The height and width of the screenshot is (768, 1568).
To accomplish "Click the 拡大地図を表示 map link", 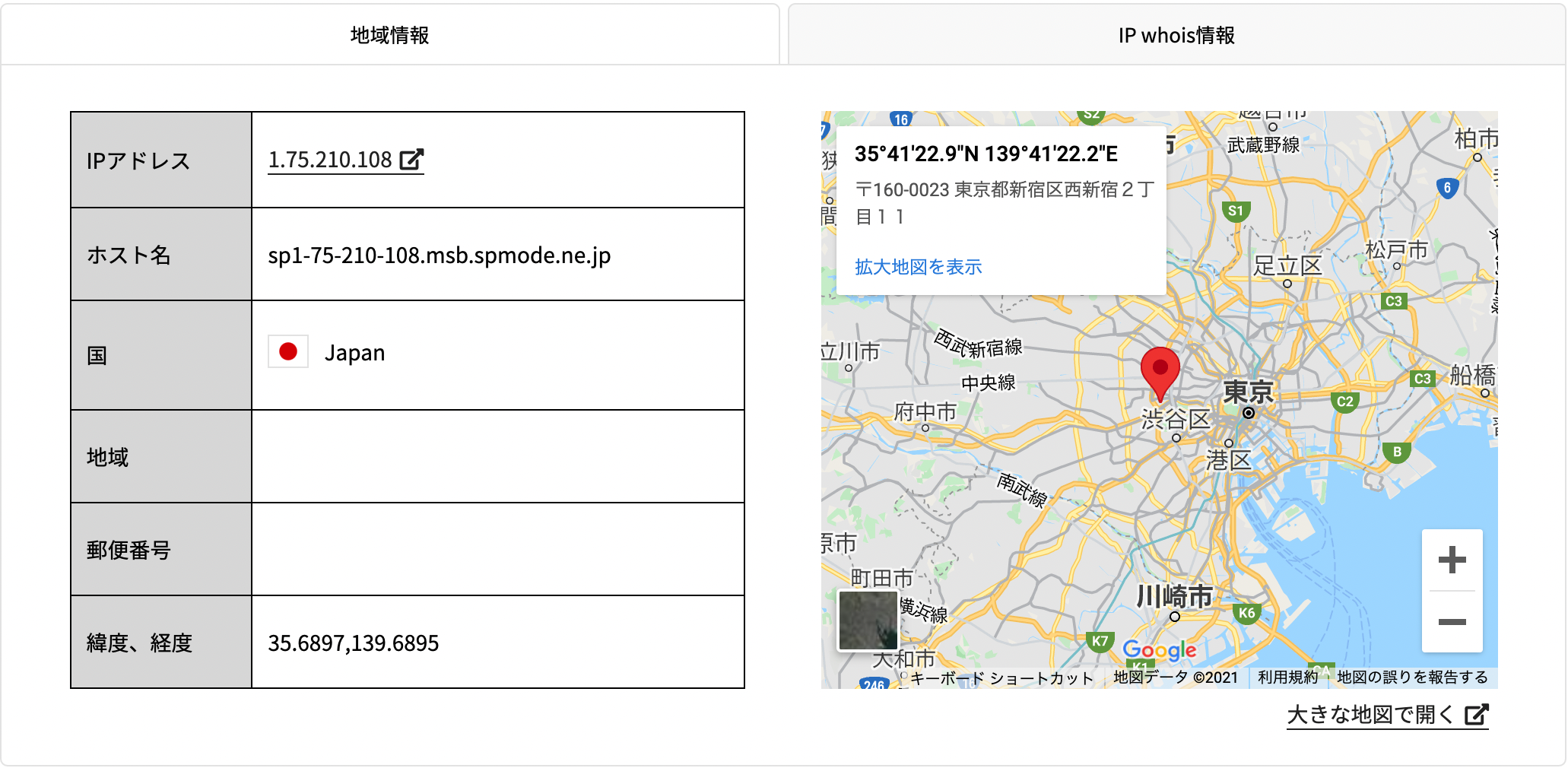I will [918, 267].
